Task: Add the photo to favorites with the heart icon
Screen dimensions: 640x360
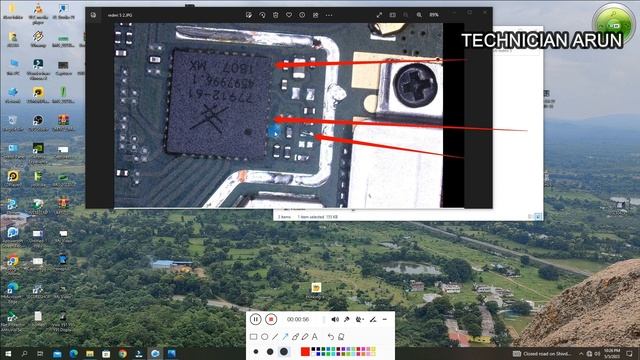Action: pos(289,15)
